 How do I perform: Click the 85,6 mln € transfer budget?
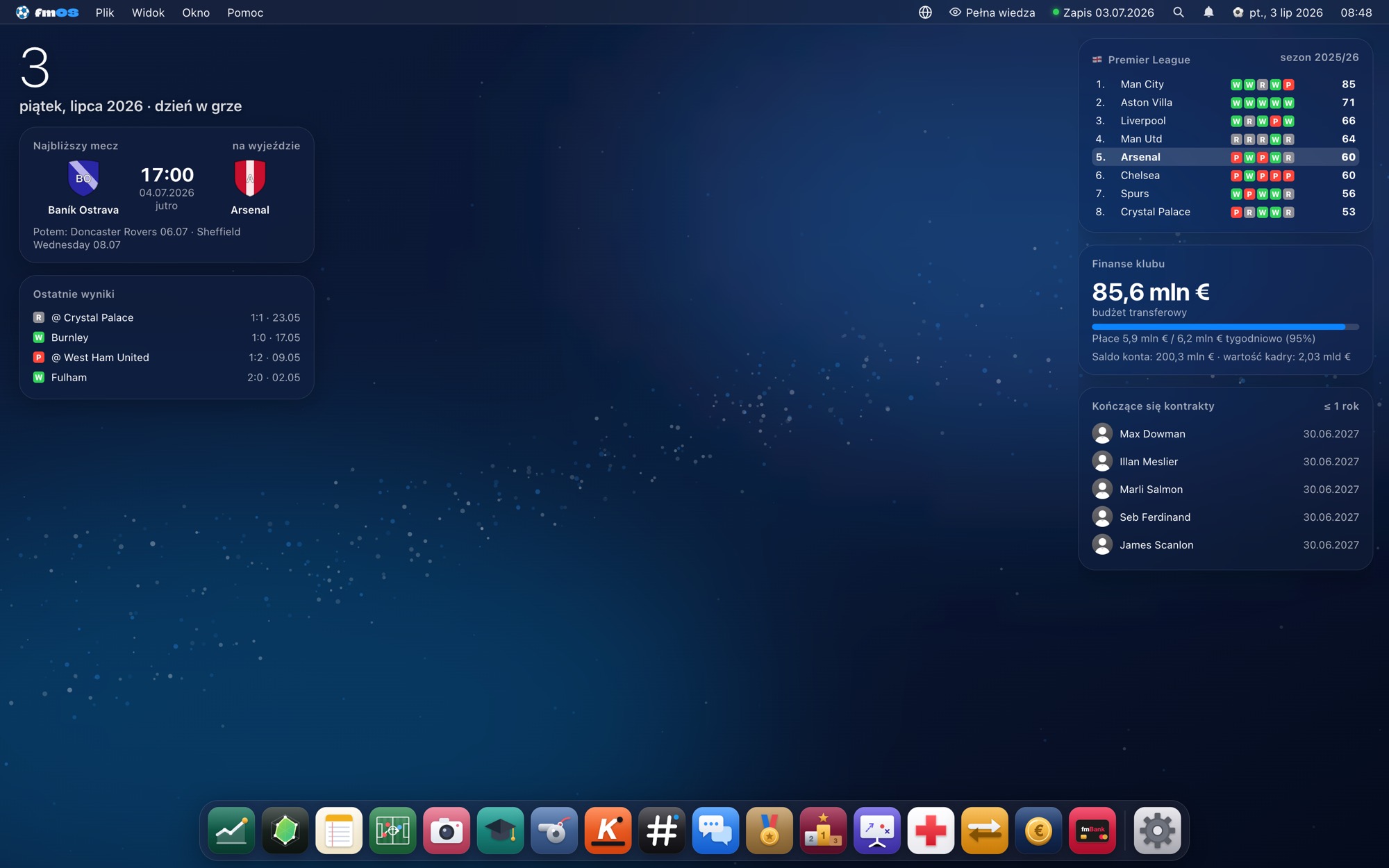[1151, 292]
